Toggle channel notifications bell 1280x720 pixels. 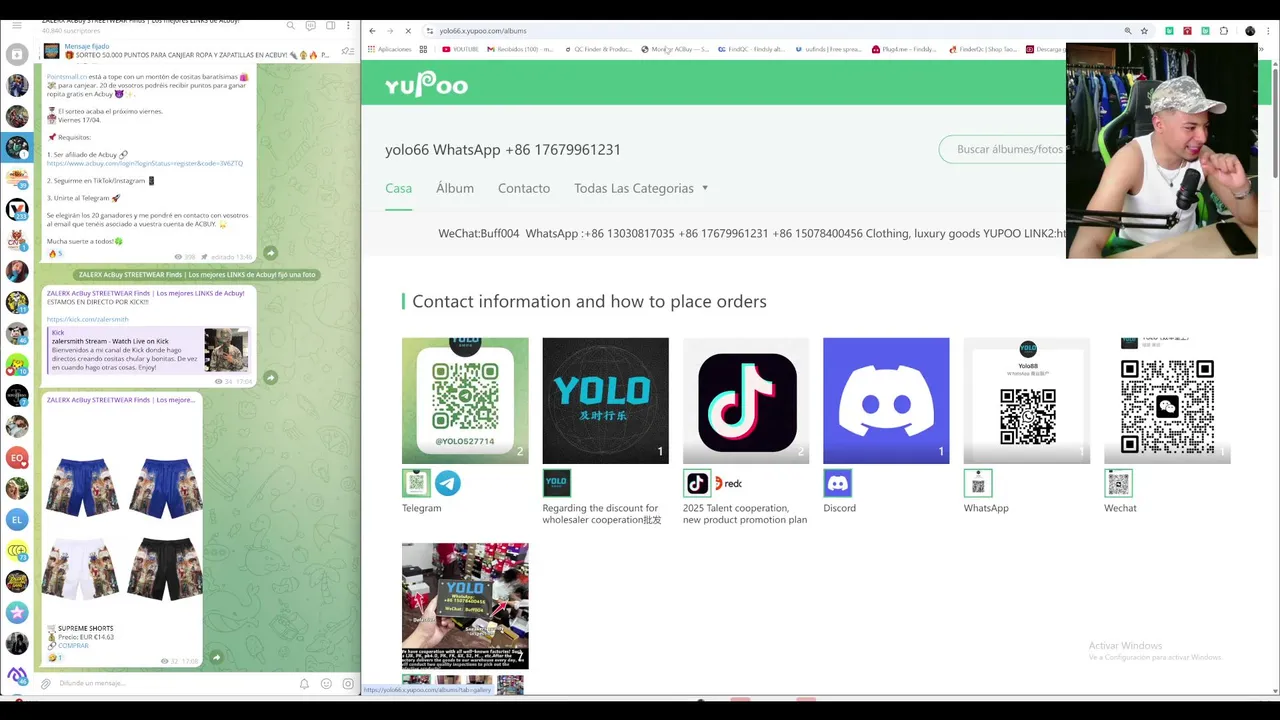click(x=304, y=684)
